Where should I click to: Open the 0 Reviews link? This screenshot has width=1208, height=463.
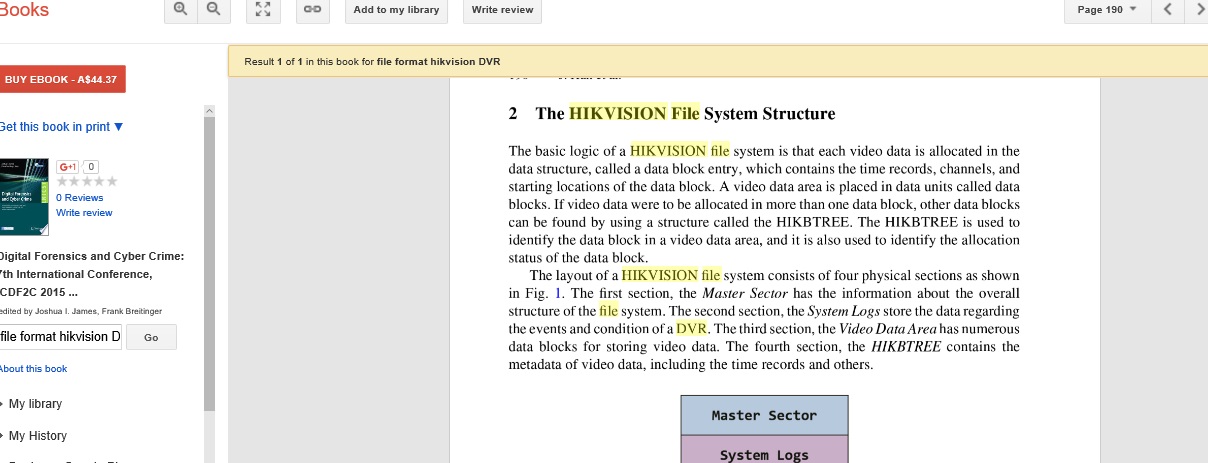(80, 198)
